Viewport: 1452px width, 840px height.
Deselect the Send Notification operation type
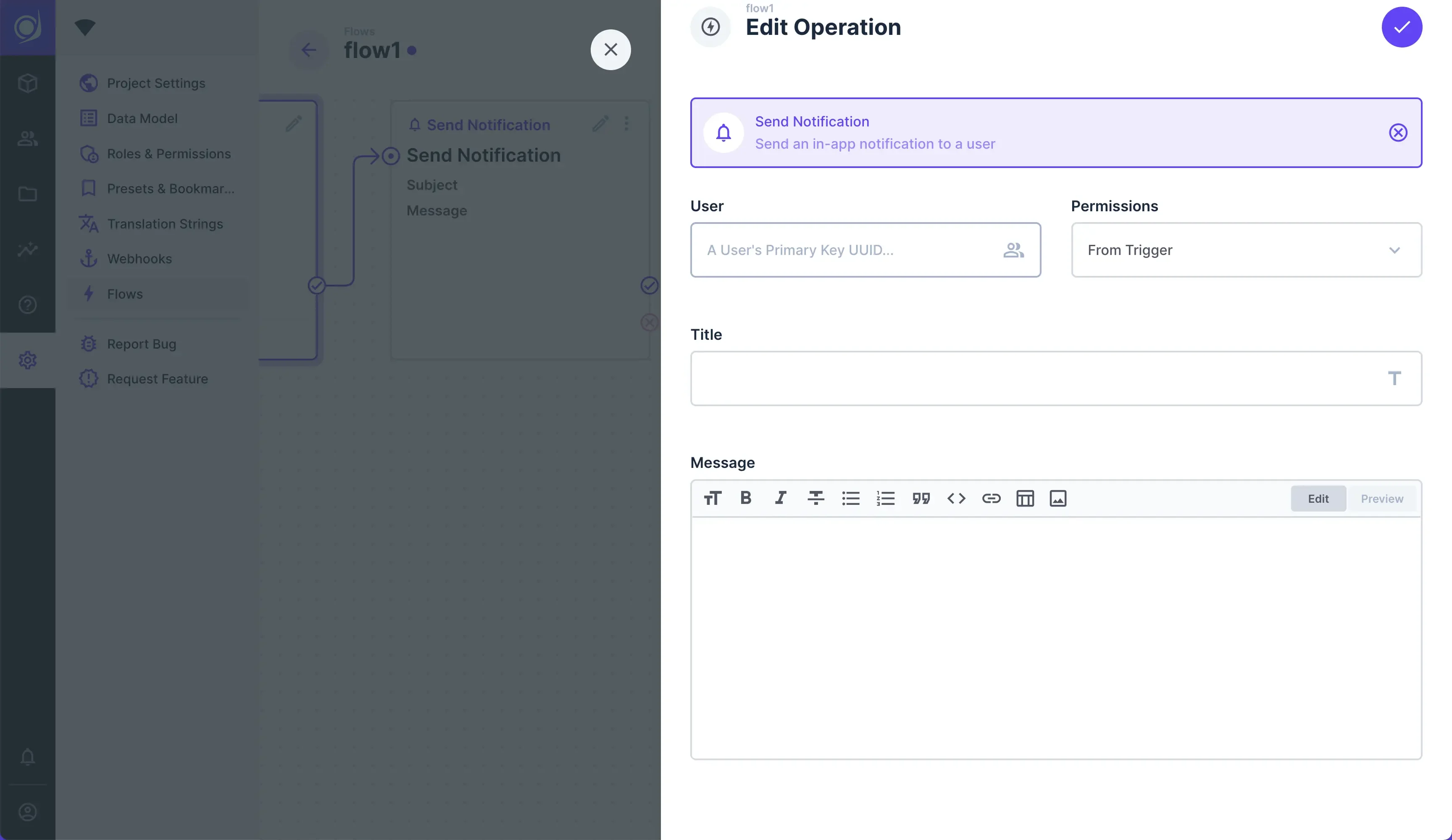[1398, 133]
